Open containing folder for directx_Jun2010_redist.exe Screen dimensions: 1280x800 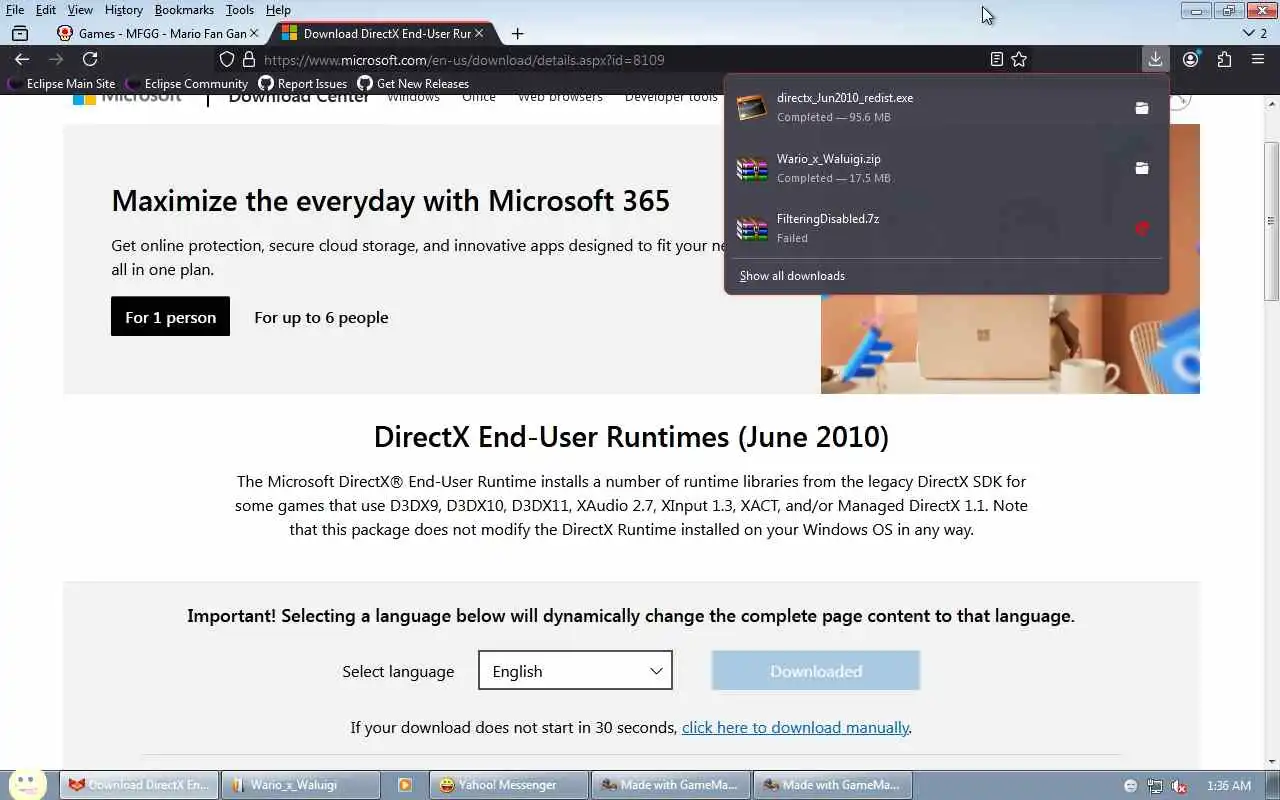click(1141, 107)
